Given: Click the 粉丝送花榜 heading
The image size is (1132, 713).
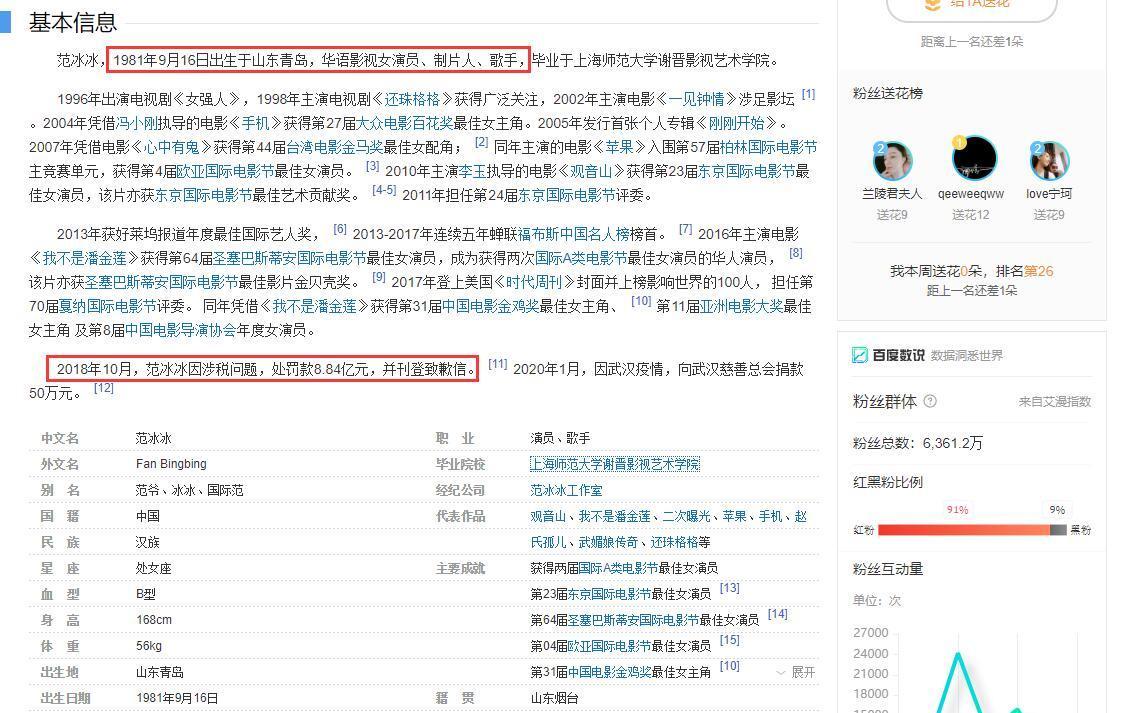Looking at the screenshot, I should [x=887, y=93].
